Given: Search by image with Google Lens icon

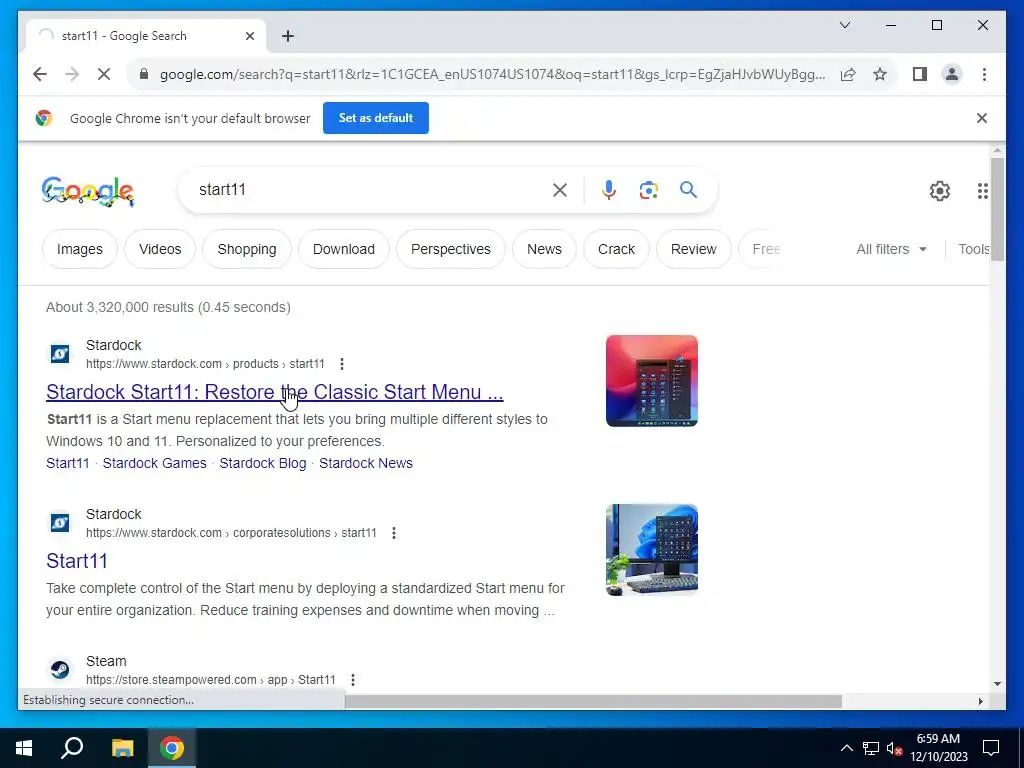Looking at the screenshot, I should click(x=648, y=190).
